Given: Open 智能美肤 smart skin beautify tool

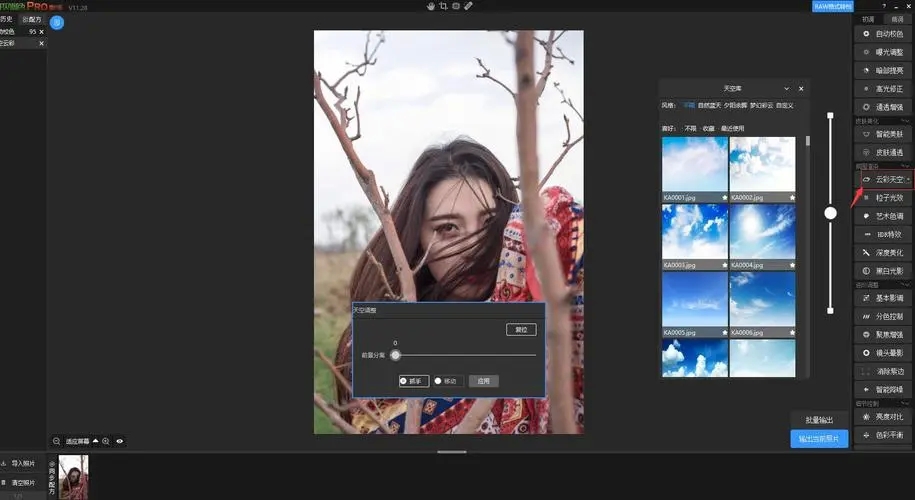Looking at the screenshot, I should coord(882,134).
